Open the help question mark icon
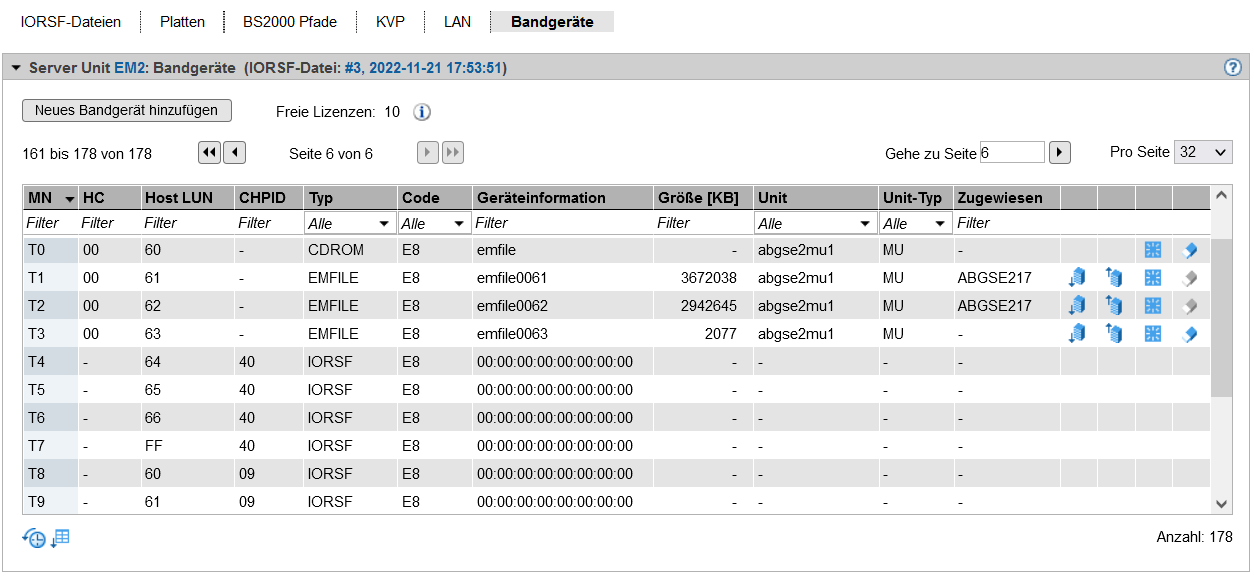 tap(1232, 68)
